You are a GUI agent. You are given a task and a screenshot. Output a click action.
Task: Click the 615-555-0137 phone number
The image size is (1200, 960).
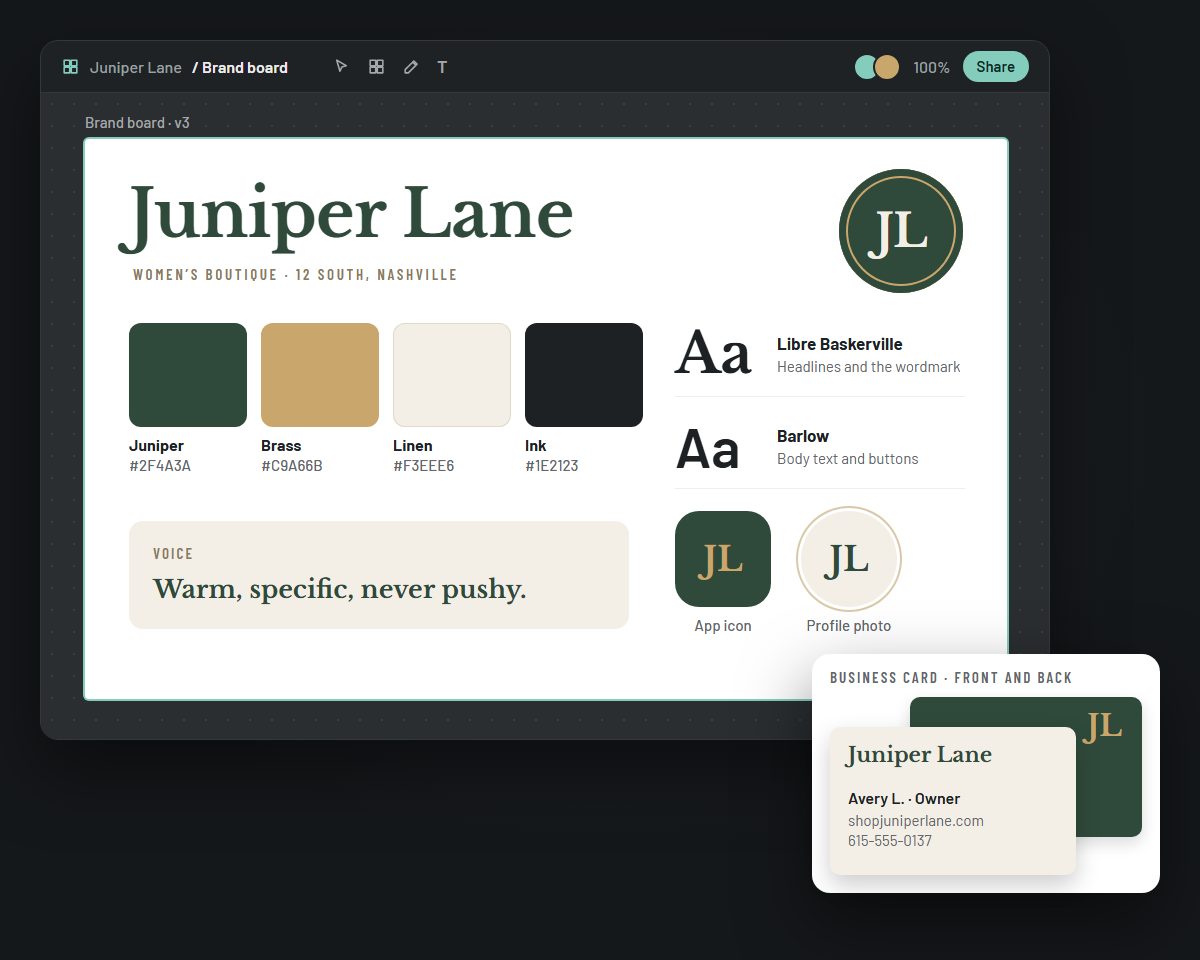click(890, 841)
